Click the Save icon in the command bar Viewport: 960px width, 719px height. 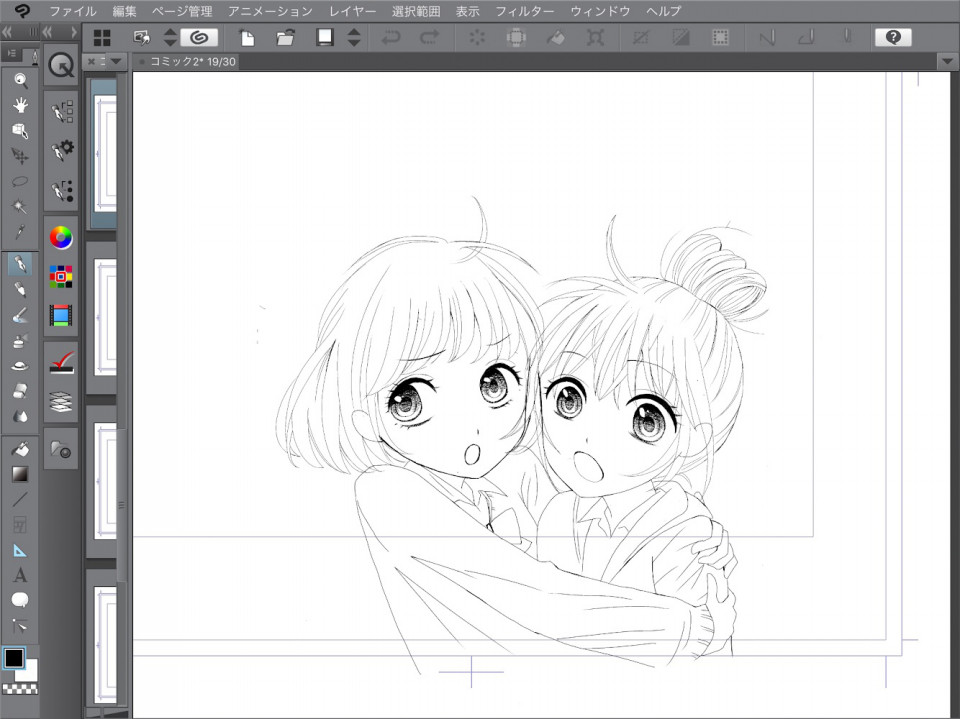324,38
